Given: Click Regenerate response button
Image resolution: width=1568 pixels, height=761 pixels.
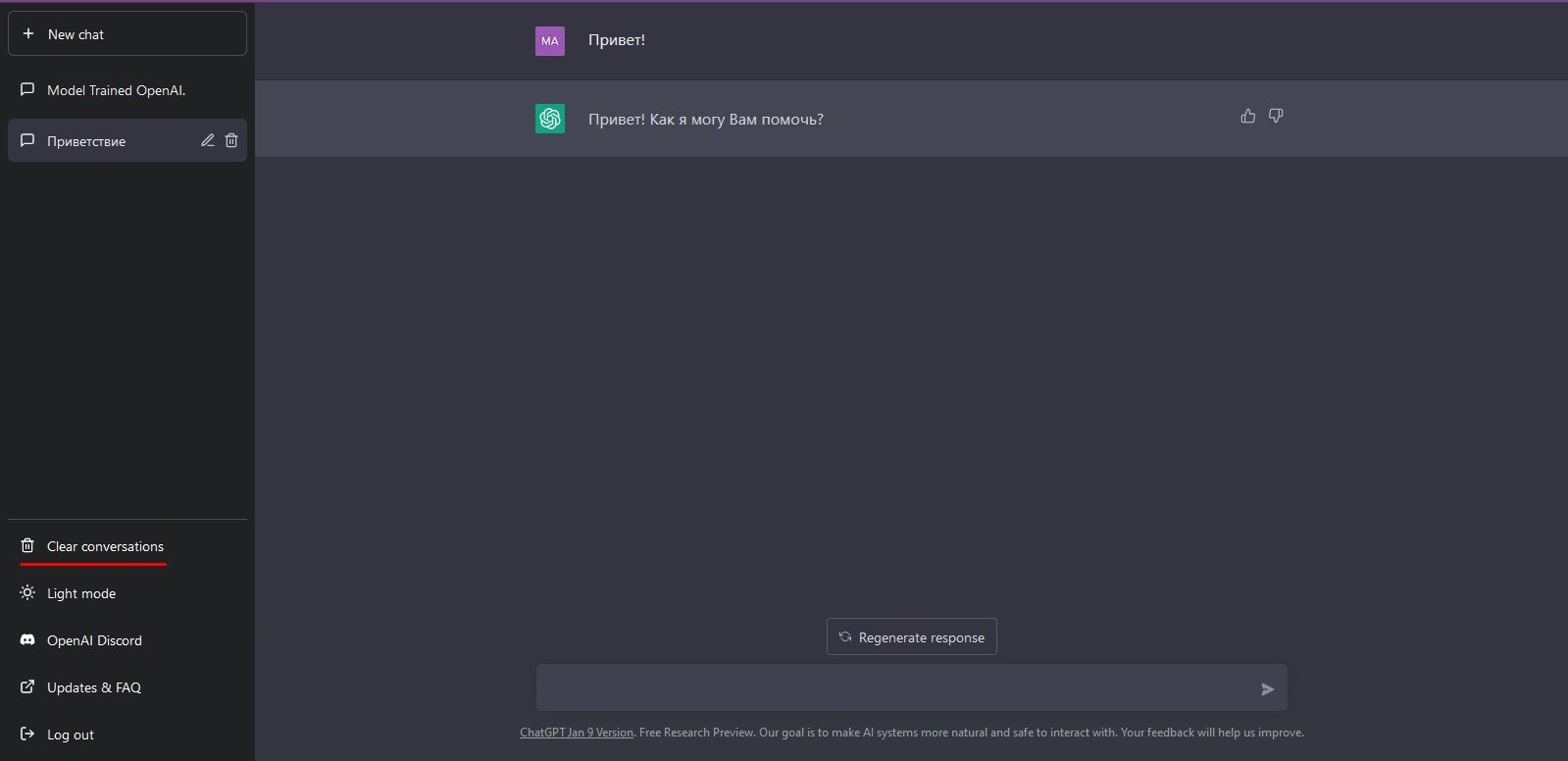Looking at the screenshot, I should point(912,636).
